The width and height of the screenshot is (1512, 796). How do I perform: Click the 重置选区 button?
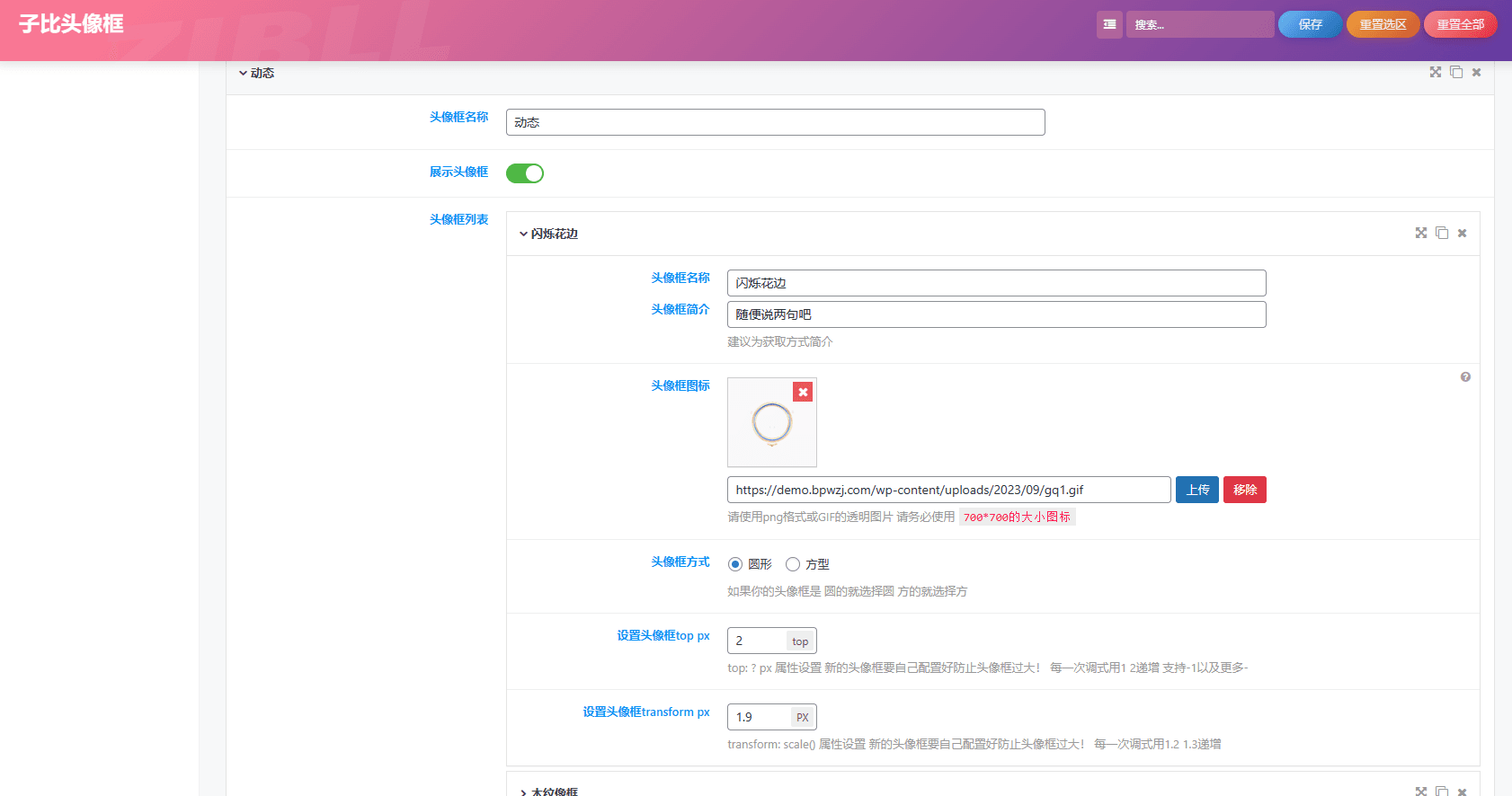1383,24
